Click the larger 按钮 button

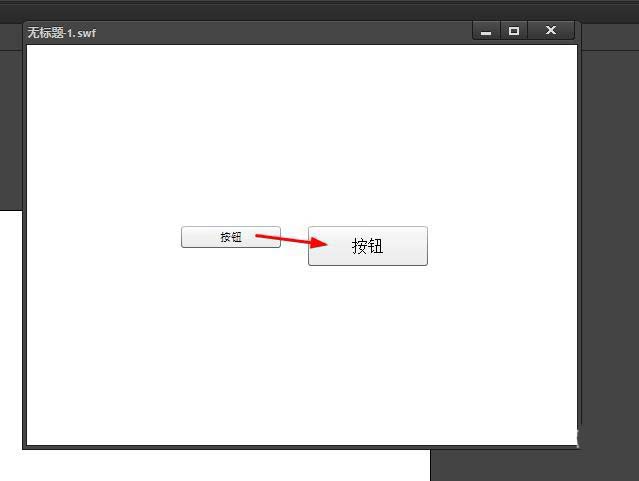coord(368,246)
